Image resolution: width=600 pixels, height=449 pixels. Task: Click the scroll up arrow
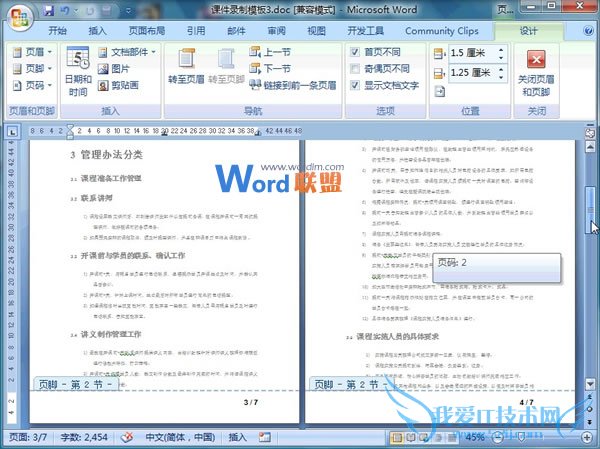[x=590, y=147]
